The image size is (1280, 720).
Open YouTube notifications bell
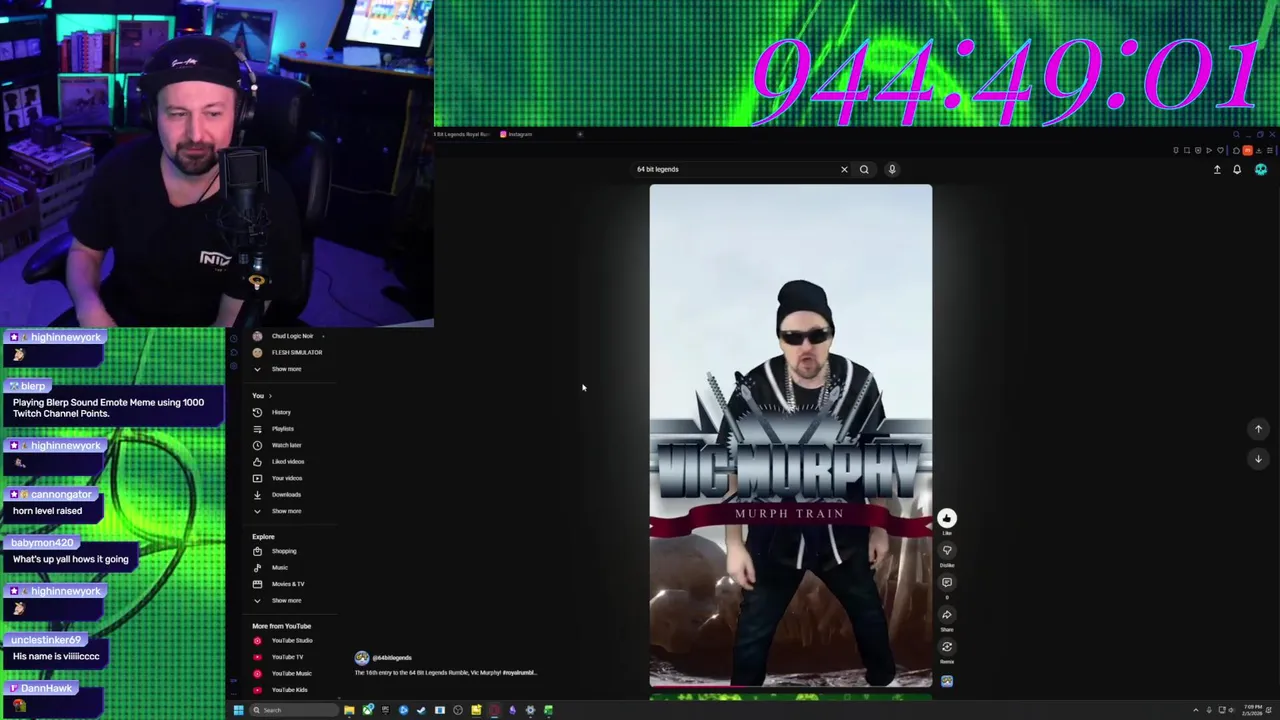(x=1237, y=170)
